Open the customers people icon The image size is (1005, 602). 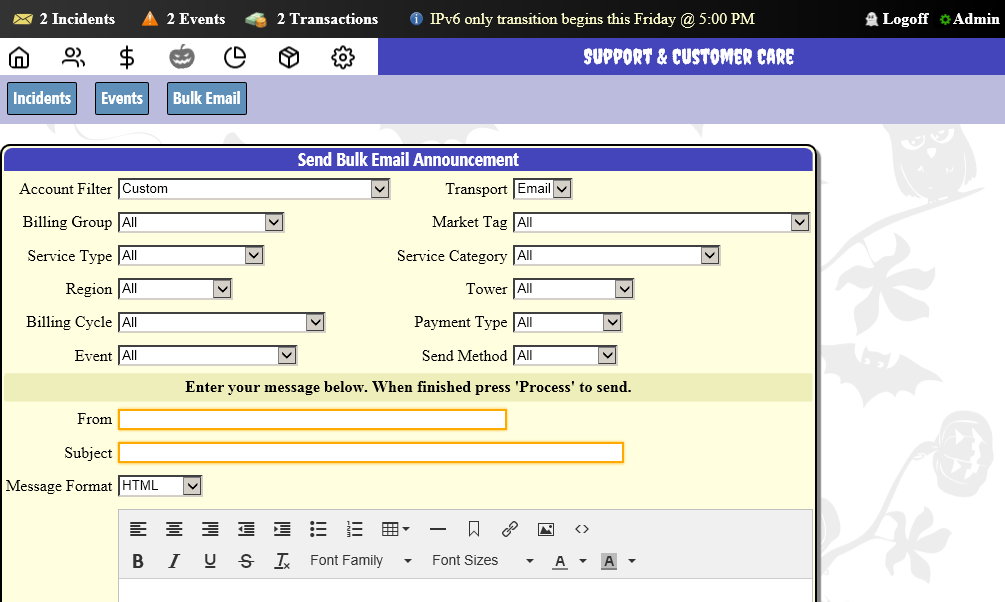[73, 57]
